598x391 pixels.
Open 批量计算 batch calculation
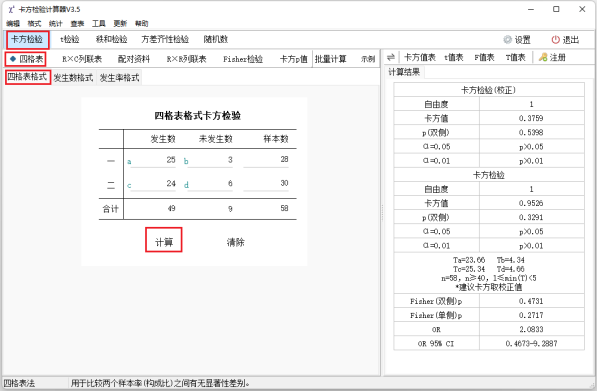[x=331, y=59]
